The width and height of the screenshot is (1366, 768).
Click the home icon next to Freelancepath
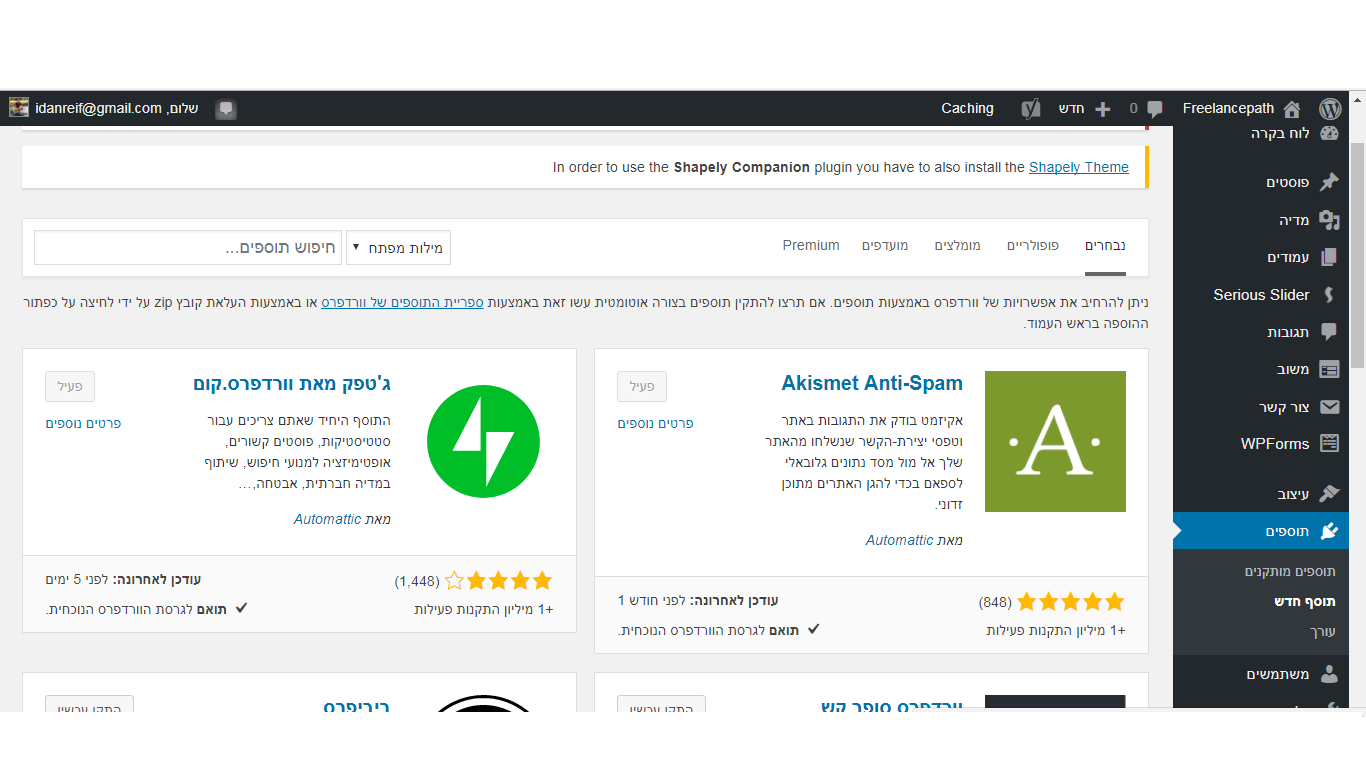coord(1292,109)
